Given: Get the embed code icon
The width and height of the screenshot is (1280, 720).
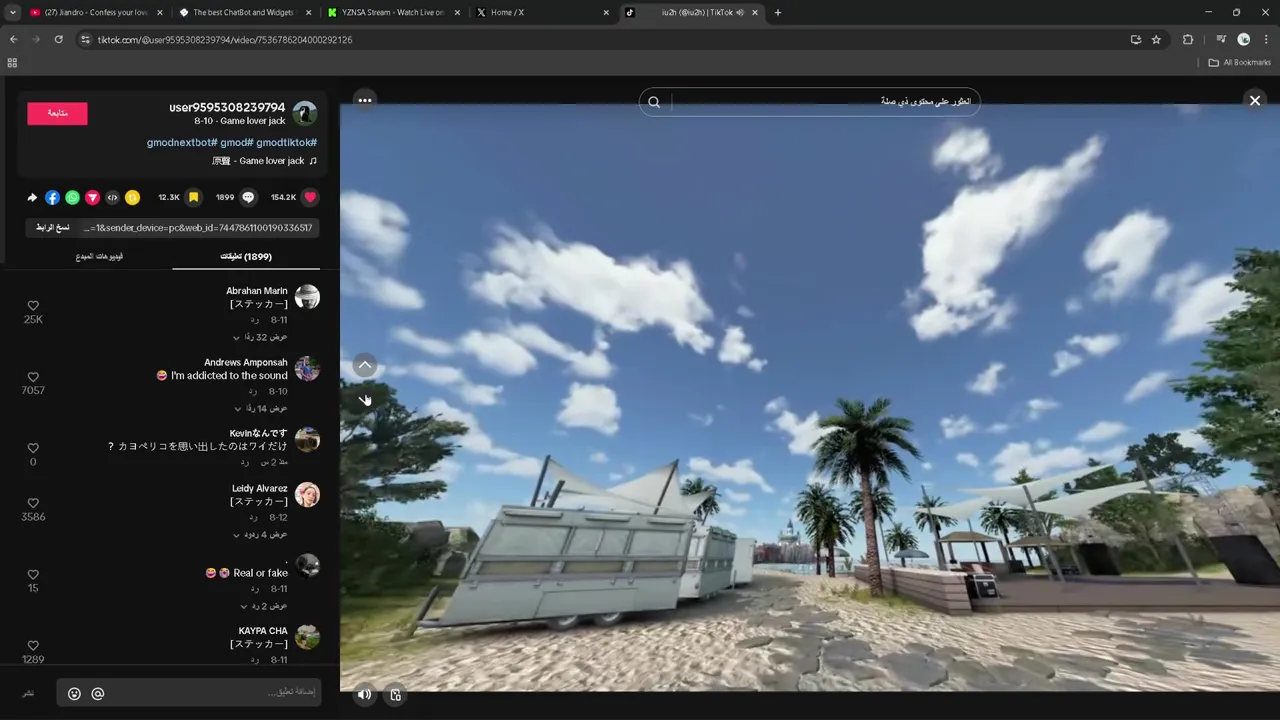Looking at the screenshot, I should pos(112,198).
